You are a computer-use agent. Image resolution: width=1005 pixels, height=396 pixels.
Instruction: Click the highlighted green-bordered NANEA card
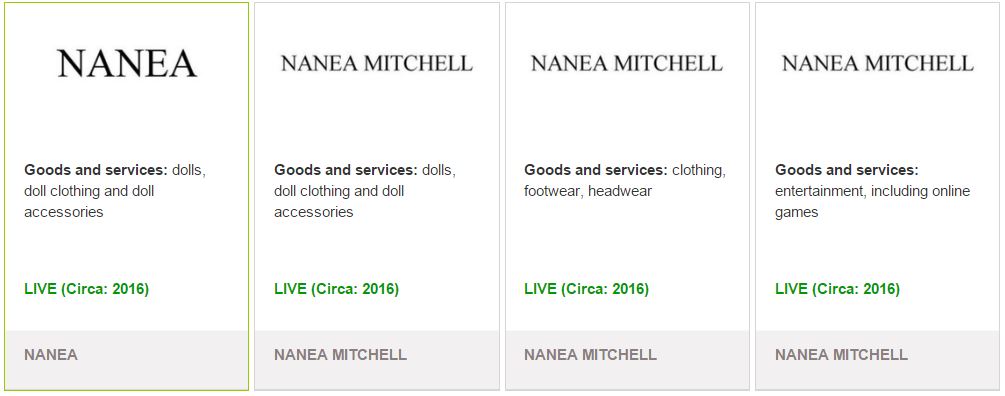click(x=126, y=196)
